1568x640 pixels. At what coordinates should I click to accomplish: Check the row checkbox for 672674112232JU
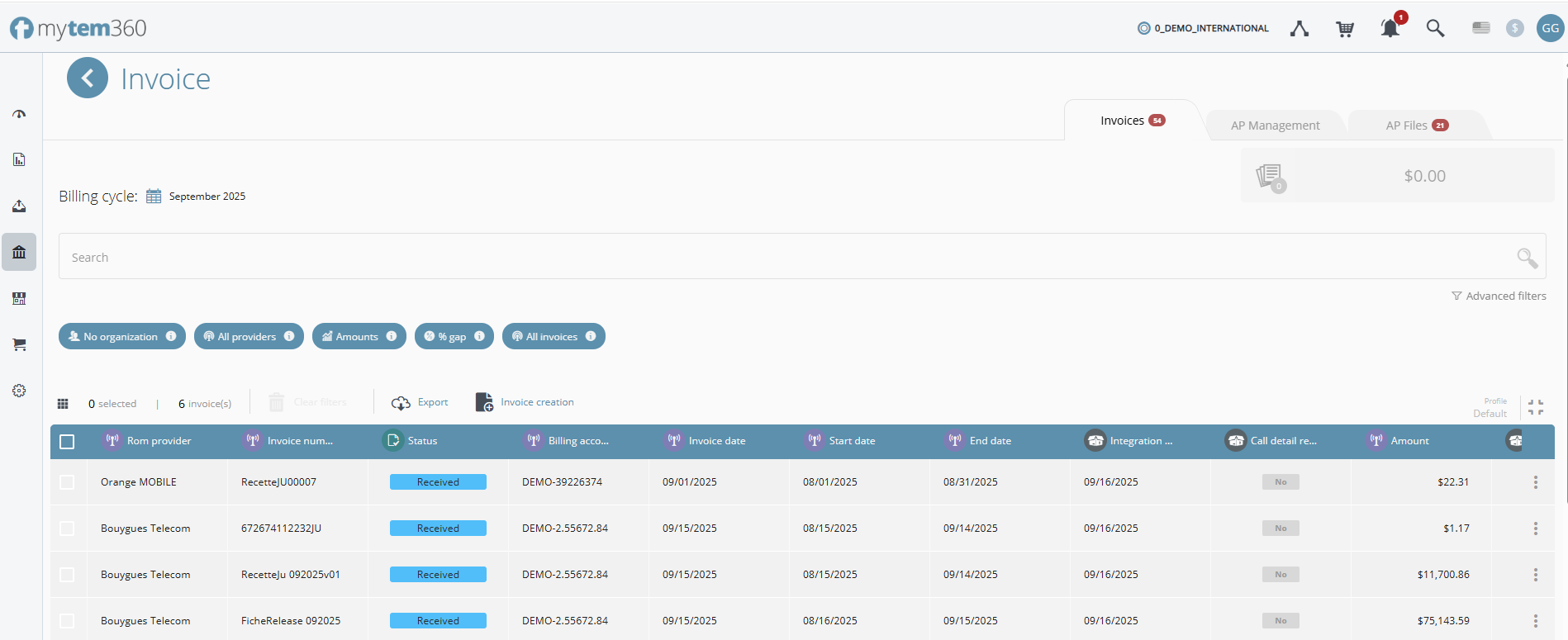(x=68, y=529)
